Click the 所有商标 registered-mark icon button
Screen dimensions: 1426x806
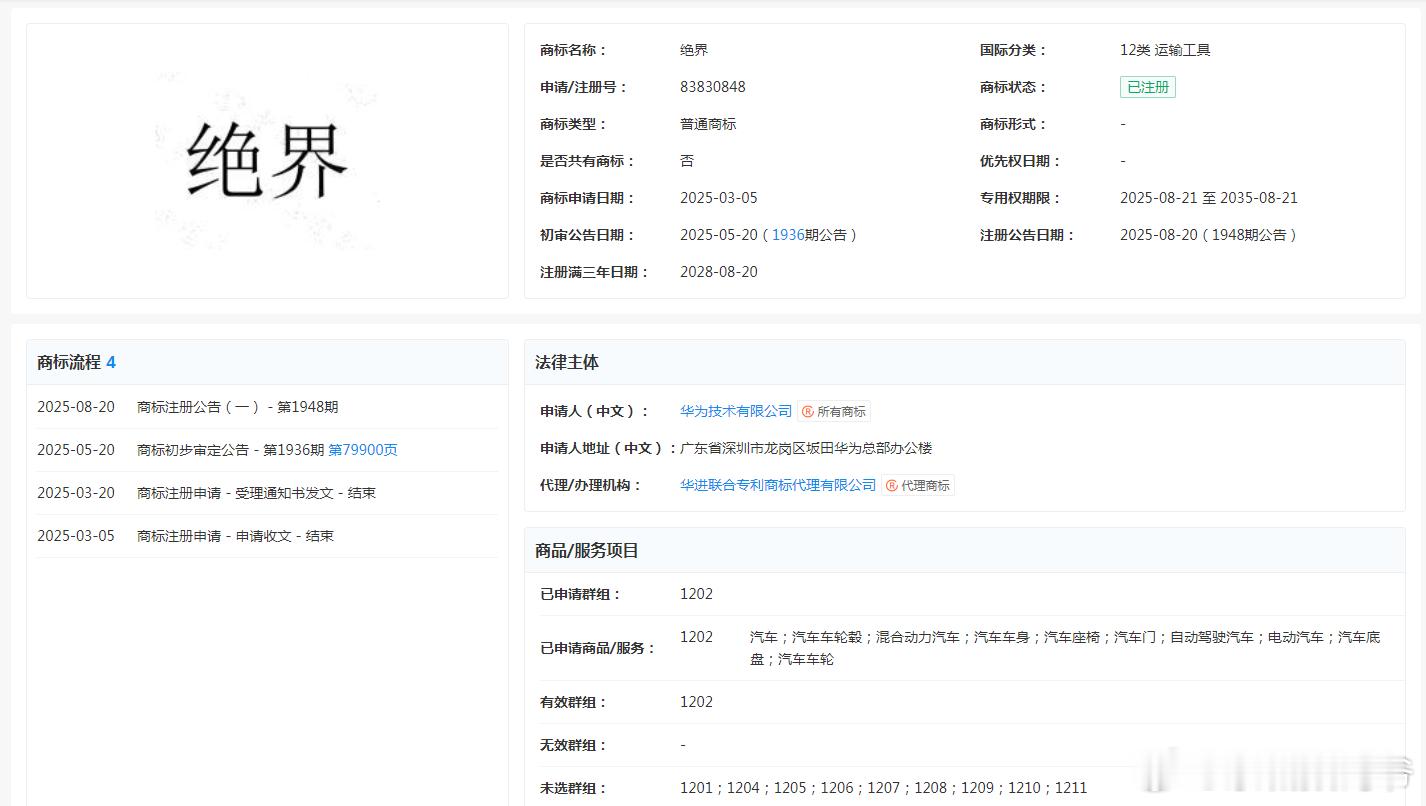click(834, 411)
